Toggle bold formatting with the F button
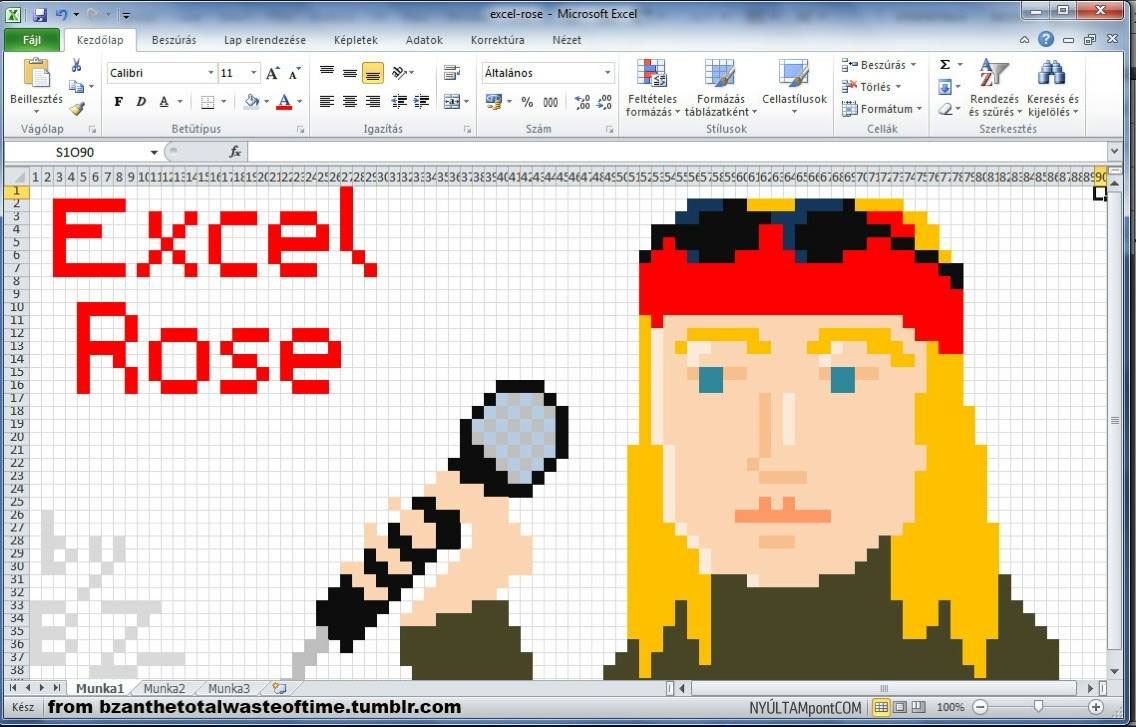The height and width of the screenshot is (727, 1136). [x=119, y=101]
